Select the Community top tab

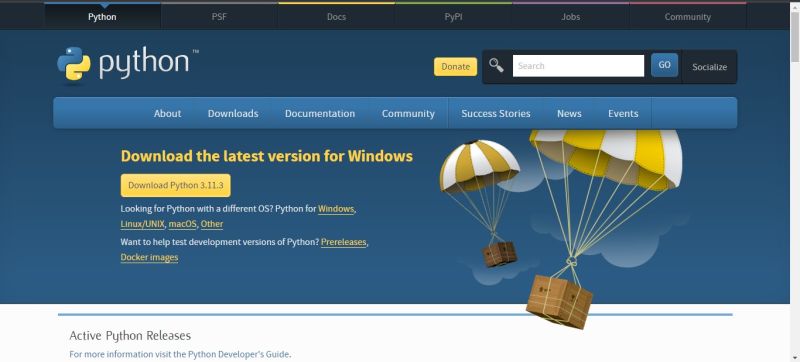coord(688,17)
